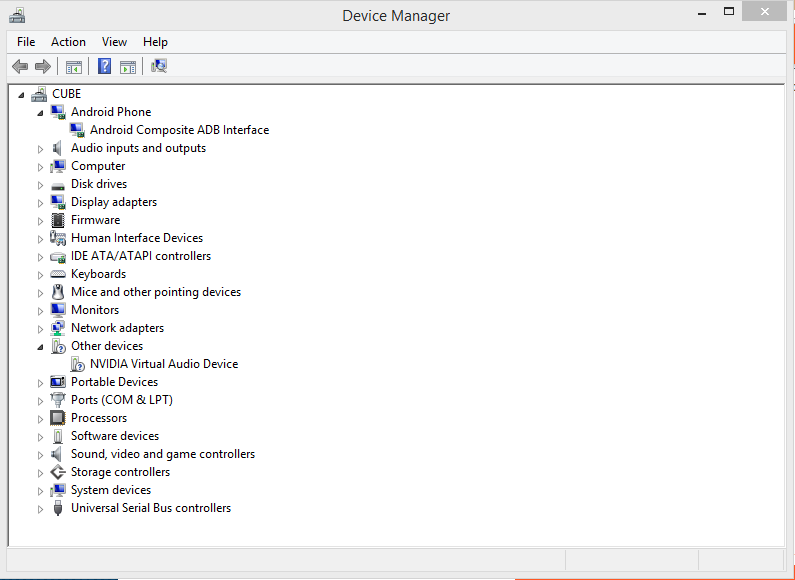Open the Action menu
The width and height of the screenshot is (795, 580).
point(68,42)
